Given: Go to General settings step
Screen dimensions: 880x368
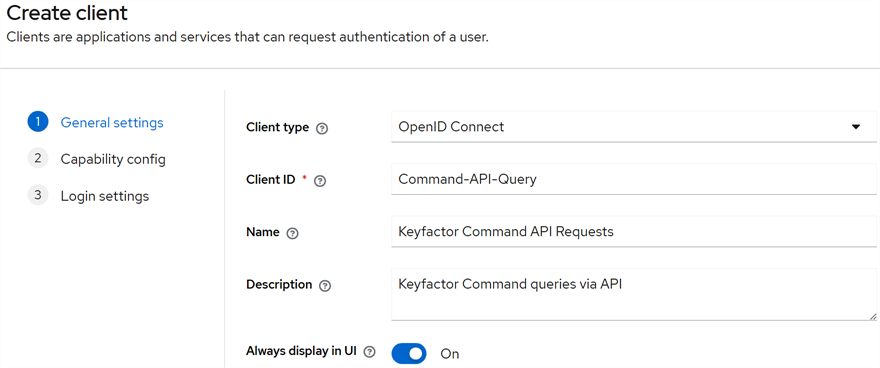Looking at the screenshot, I should pyautogui.click(x=112, y=122).
